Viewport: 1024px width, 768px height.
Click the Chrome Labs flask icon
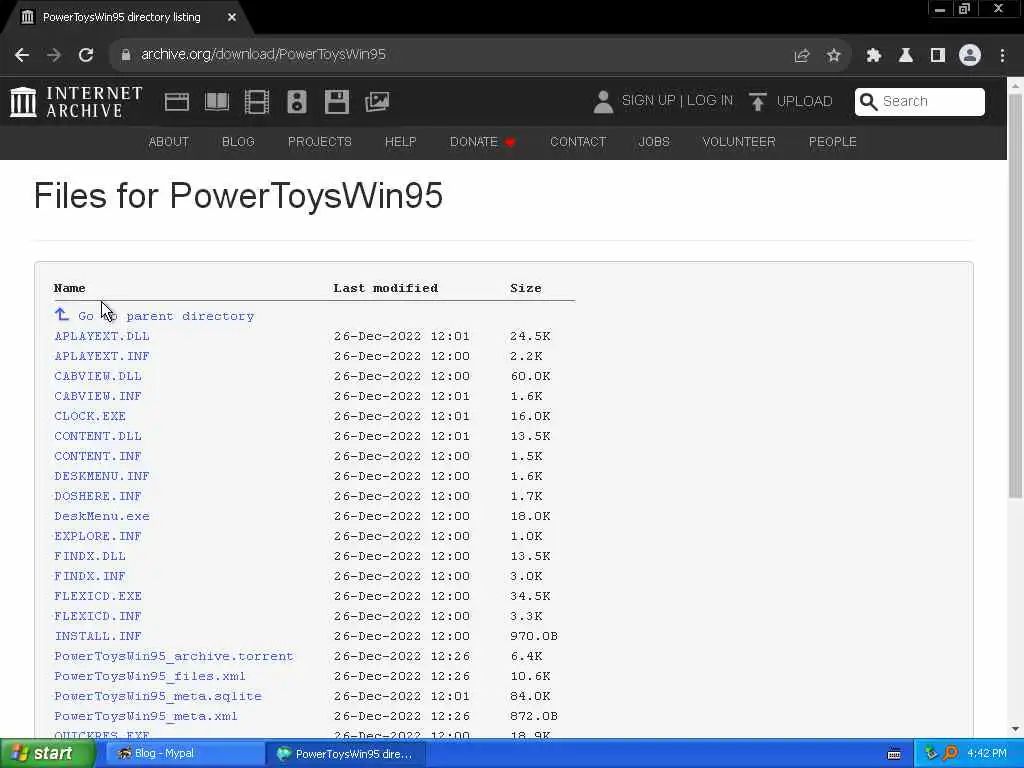906,56
